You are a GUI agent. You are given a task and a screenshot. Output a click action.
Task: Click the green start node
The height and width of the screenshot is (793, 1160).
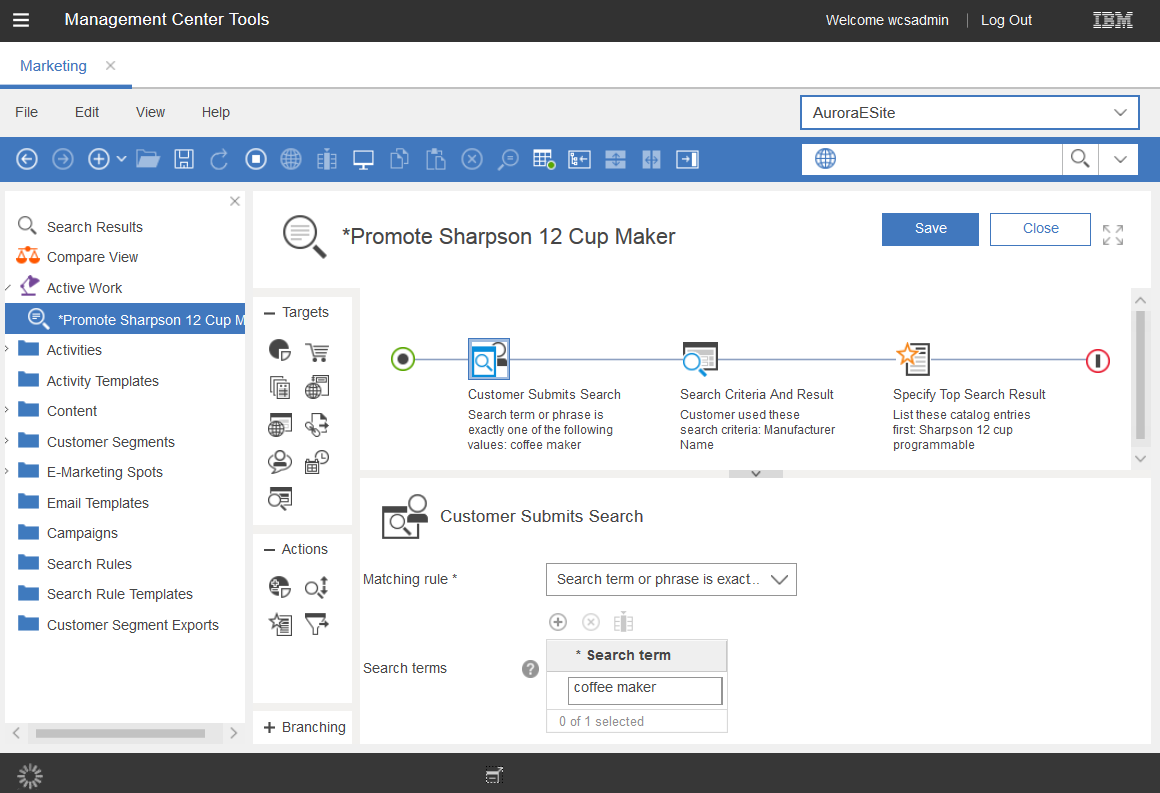[402, 360]
